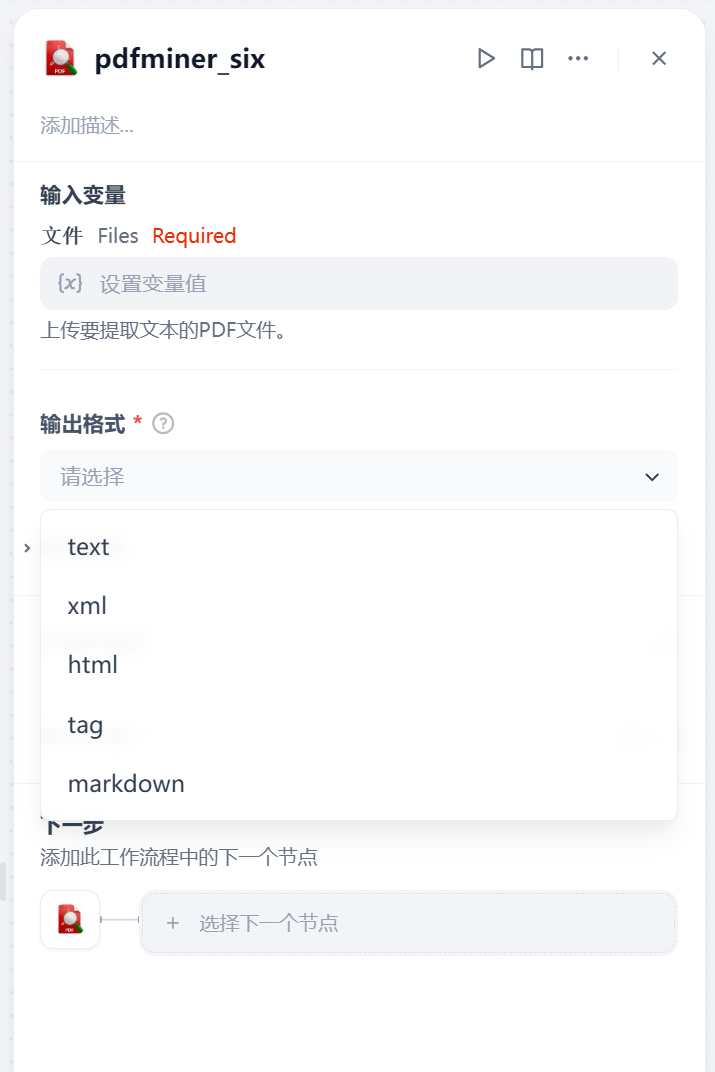Screen dimensions: 715x1072
Task: Click the {x} variable icon in Files field
Action: tap(70, 283)
